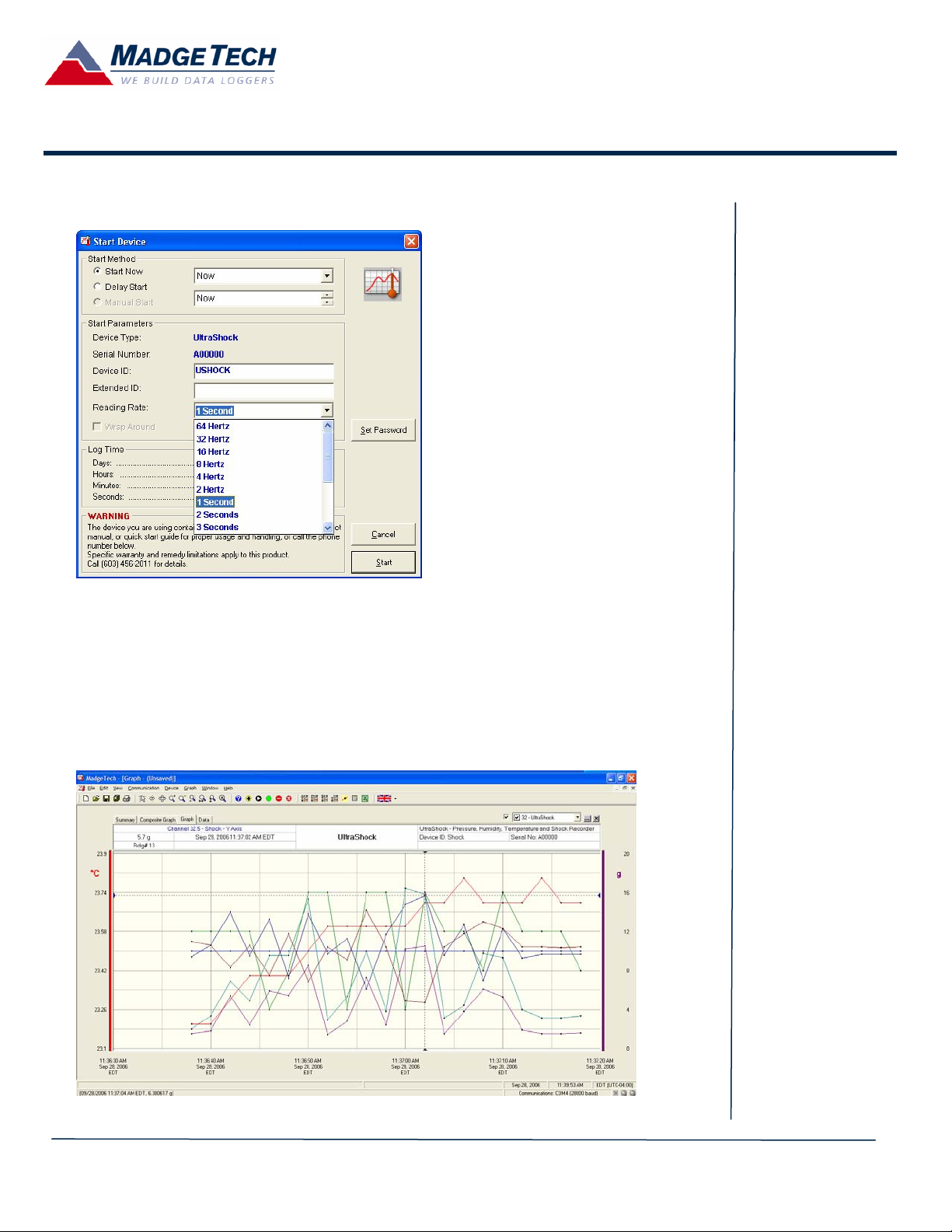Viewport: 952px width, 1232px height.
Task: Choose 64 Hertz from reading rate list
Action: pyautogui.click(x=213, y=426)
